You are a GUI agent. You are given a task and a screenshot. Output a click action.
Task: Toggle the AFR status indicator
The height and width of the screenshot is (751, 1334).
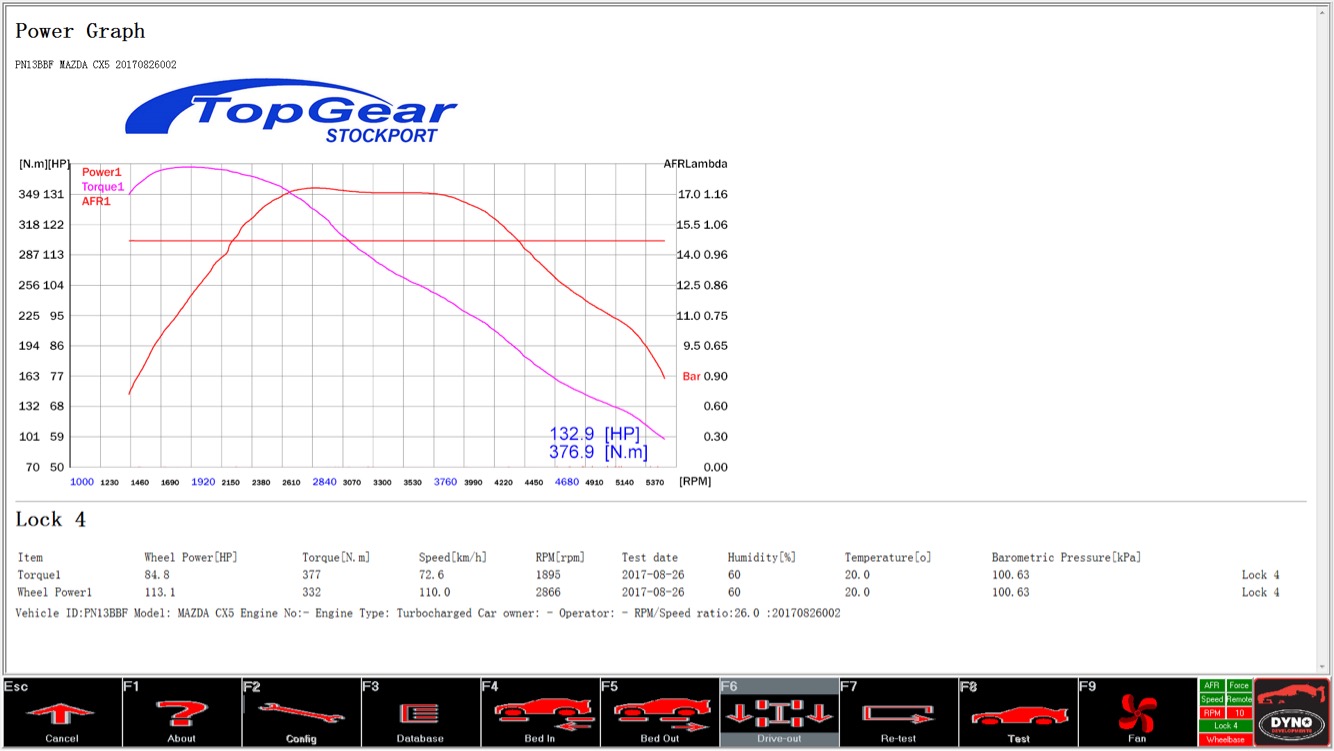1212,686
